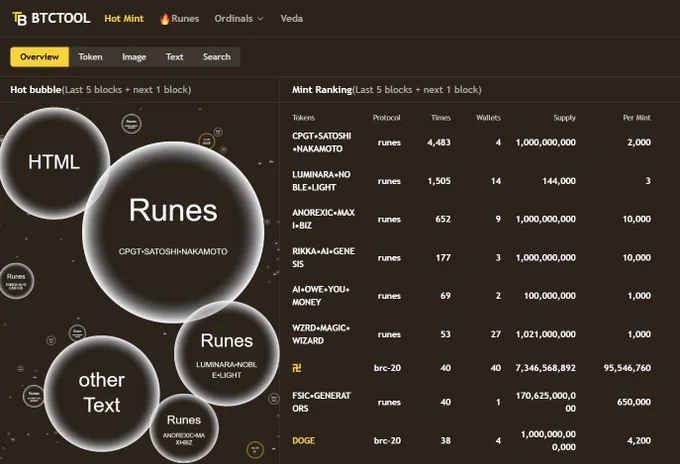Switch to the Text tab

(174, 57)
